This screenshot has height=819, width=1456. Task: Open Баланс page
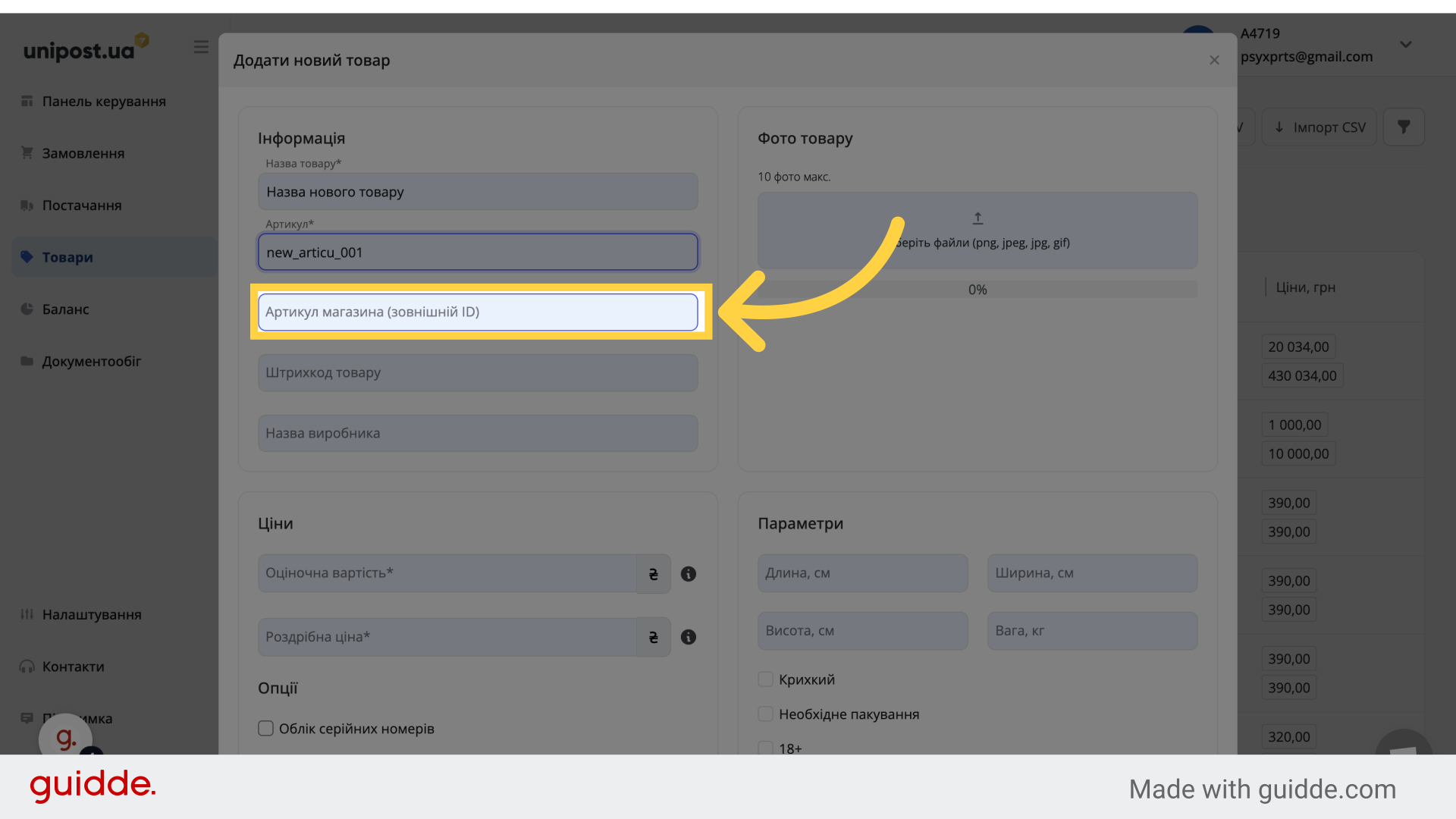pyautogui.click(x=65, y=309)
